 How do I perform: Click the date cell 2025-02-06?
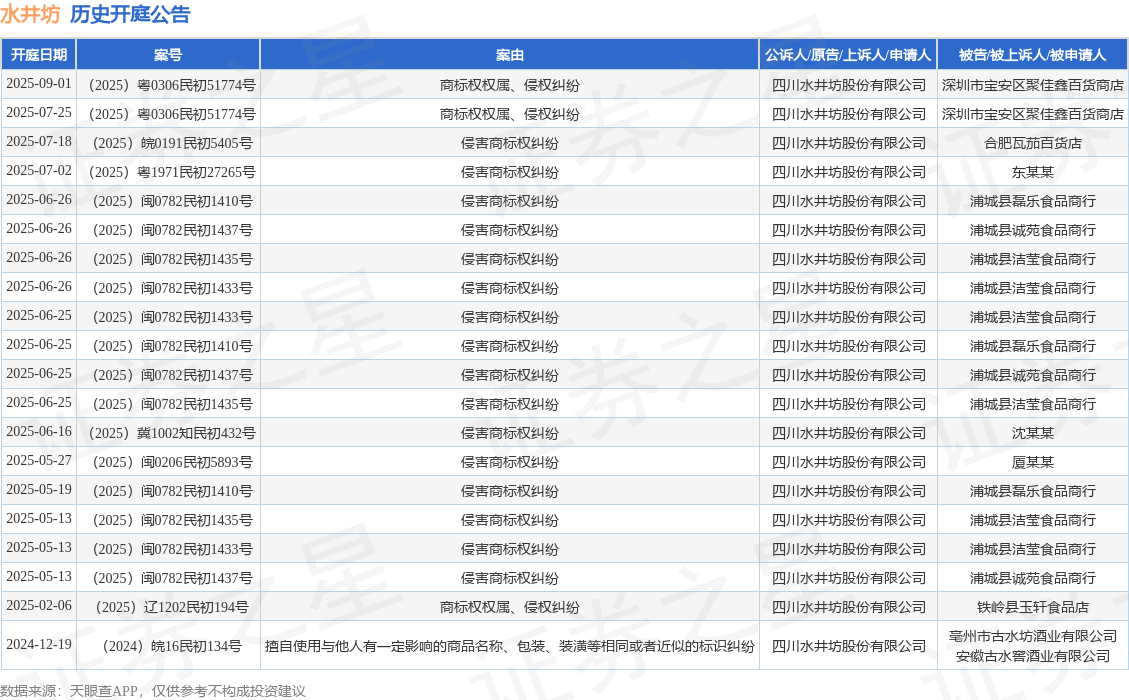point(39,606)
